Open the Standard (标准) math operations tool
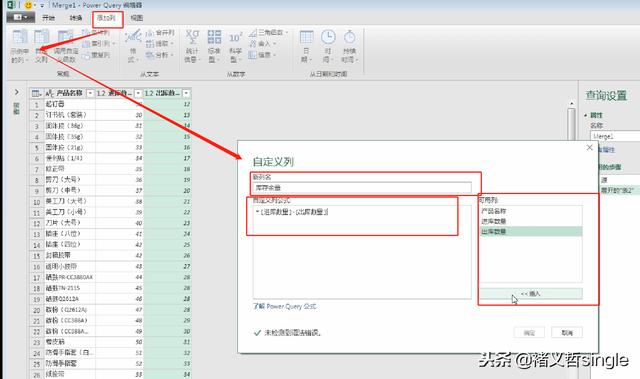Image resolution: width=640 pixels, height=379 pixels. point(214,46)
